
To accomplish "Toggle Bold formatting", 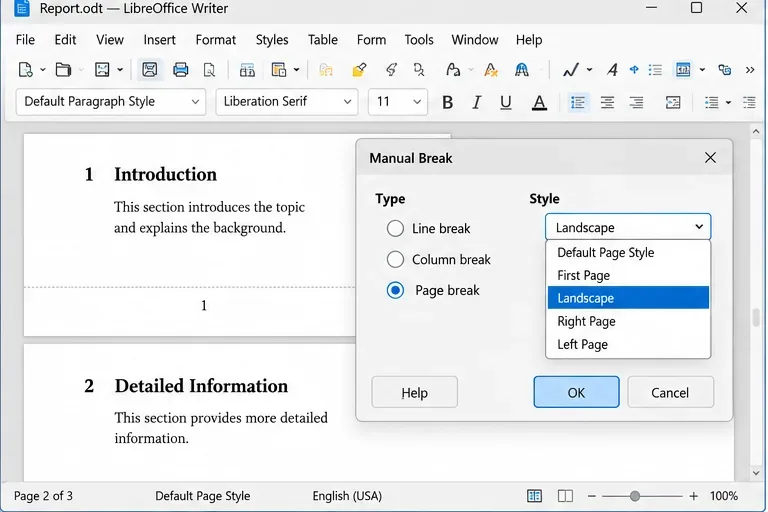I will point(447,102).
